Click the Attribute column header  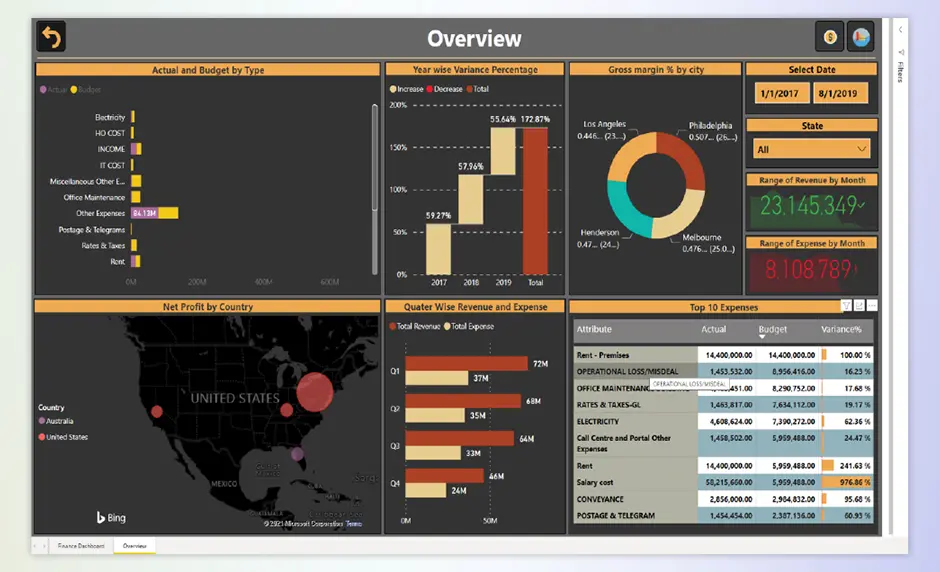coord(594,329)
